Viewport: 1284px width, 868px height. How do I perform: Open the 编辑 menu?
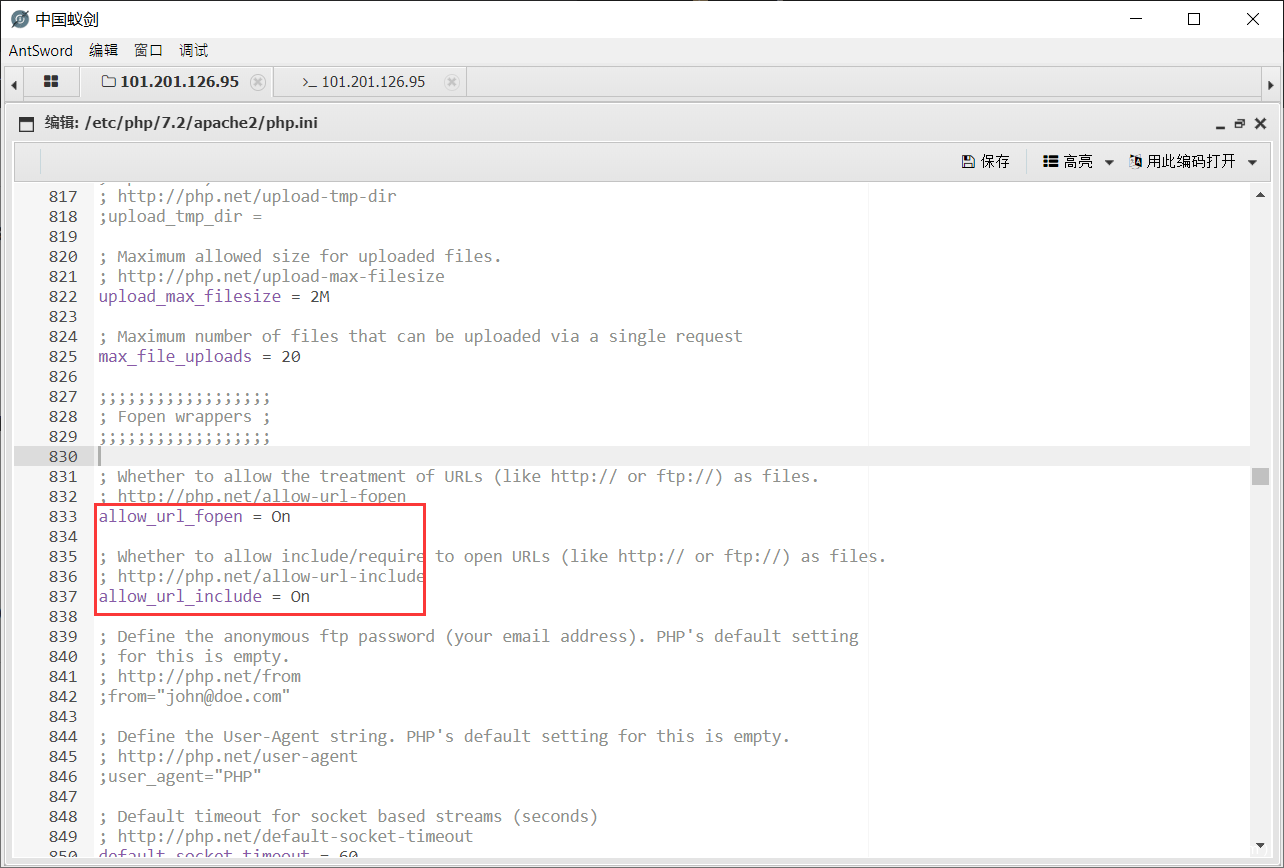click(103, 50)
